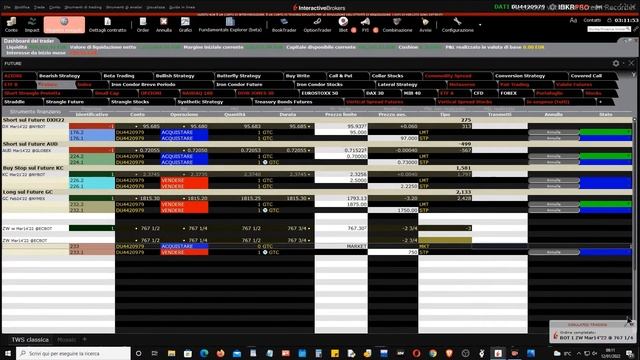Click the Quantità column header
This screenshot has height=360, width=640.
tap(234, 114)
